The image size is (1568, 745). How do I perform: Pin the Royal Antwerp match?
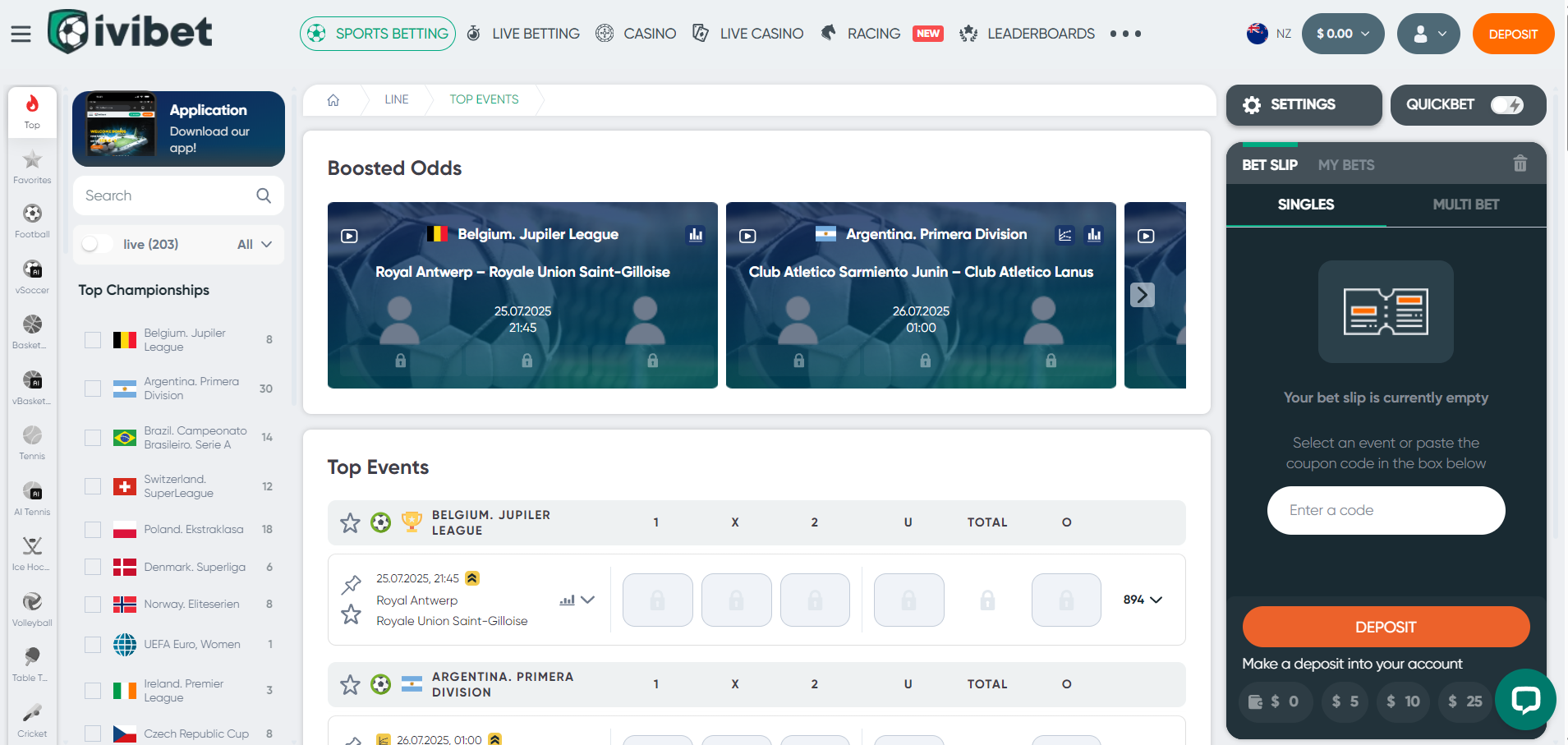[x=351, y=584]
